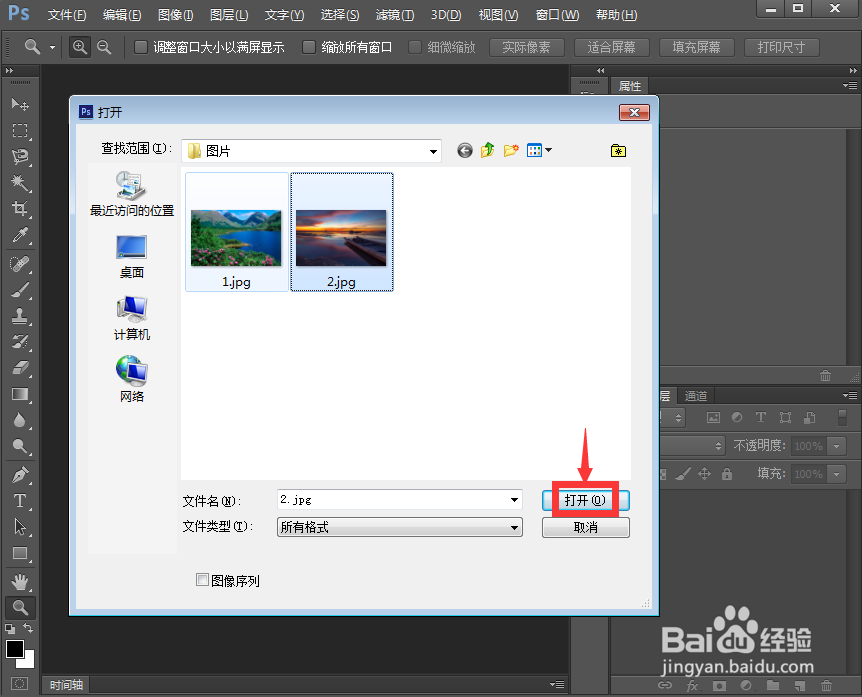Check the 调整窗口大小以满屏显示 option
The height and width of the screenshot is (697, 862).
[x=141, y=46]
